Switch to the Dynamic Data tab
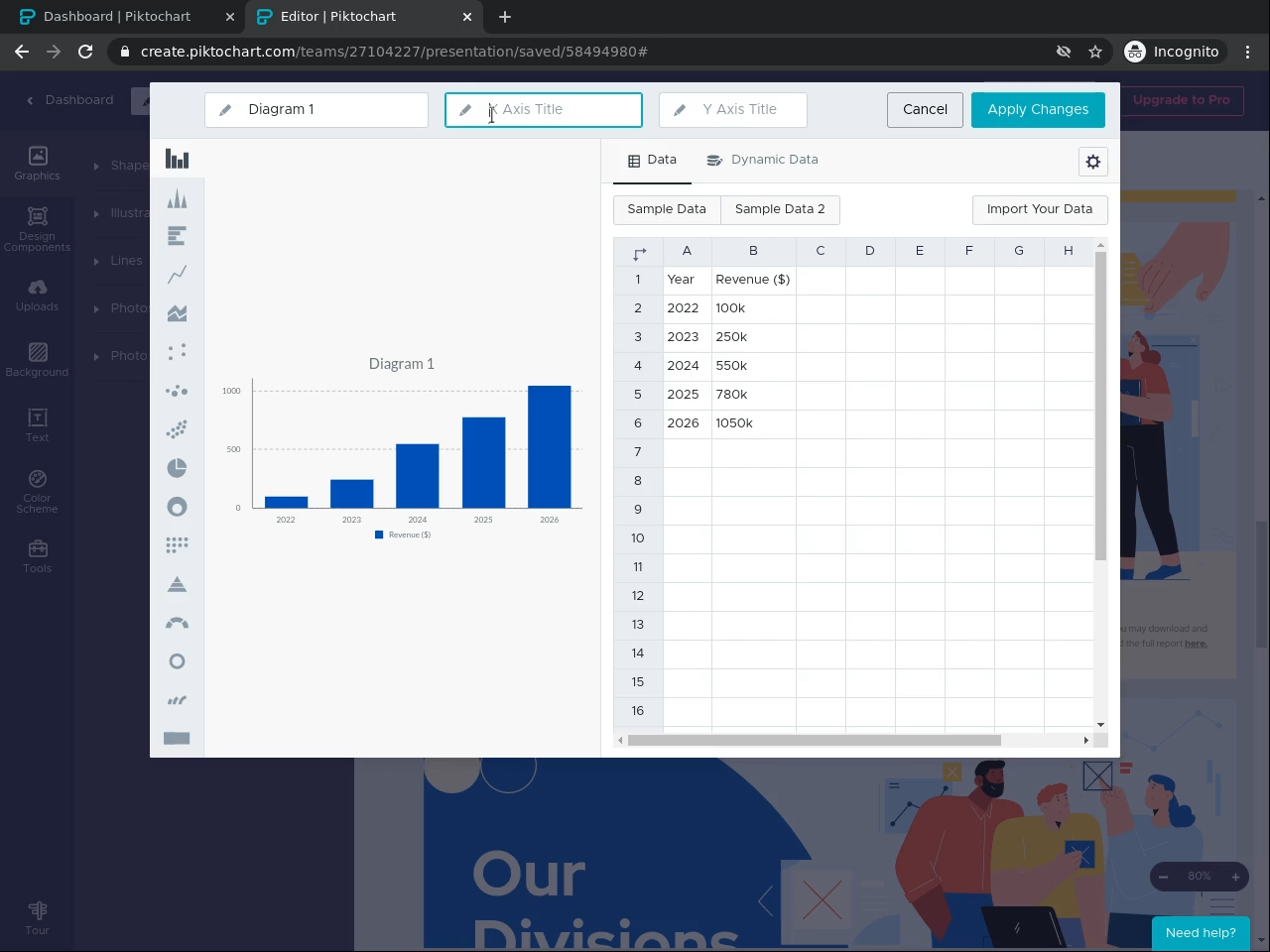The width and height of the screenshot is (1270, 952). pos(762,160)
